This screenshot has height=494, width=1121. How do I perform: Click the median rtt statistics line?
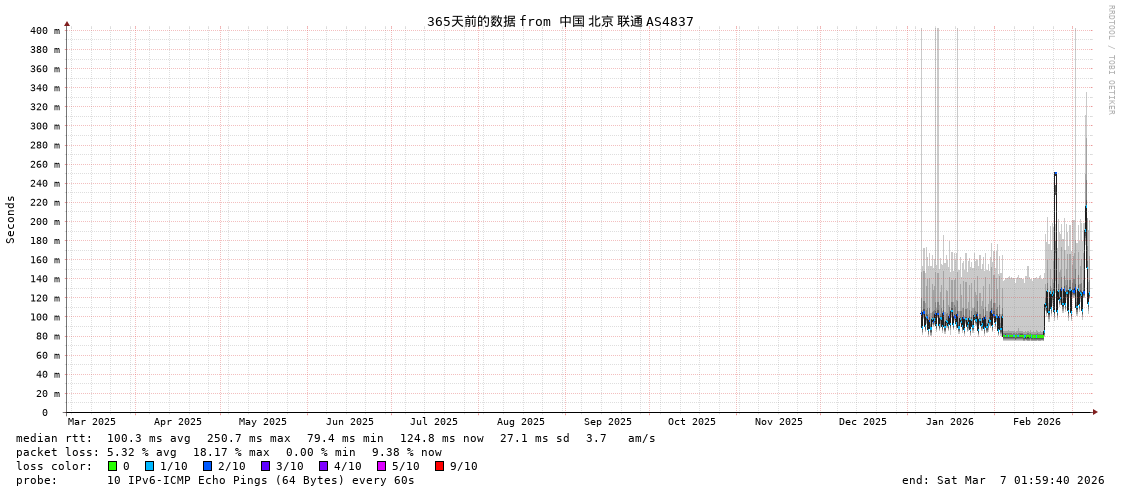pyautogui.click(x=336, y=438)
